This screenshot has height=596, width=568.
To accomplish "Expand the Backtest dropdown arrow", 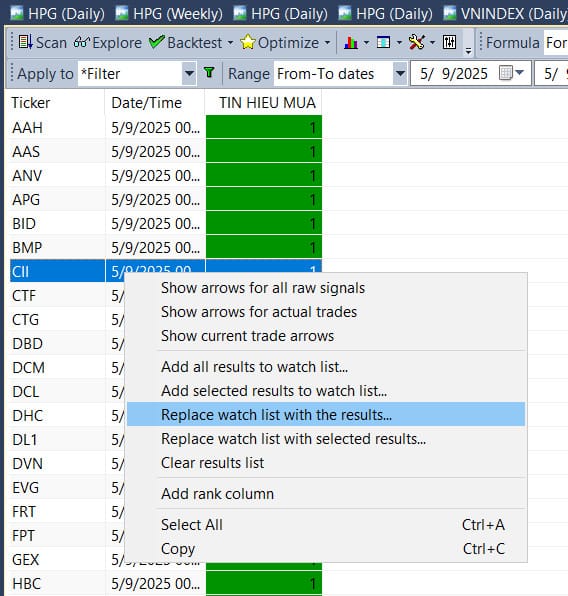I will 230,43.
